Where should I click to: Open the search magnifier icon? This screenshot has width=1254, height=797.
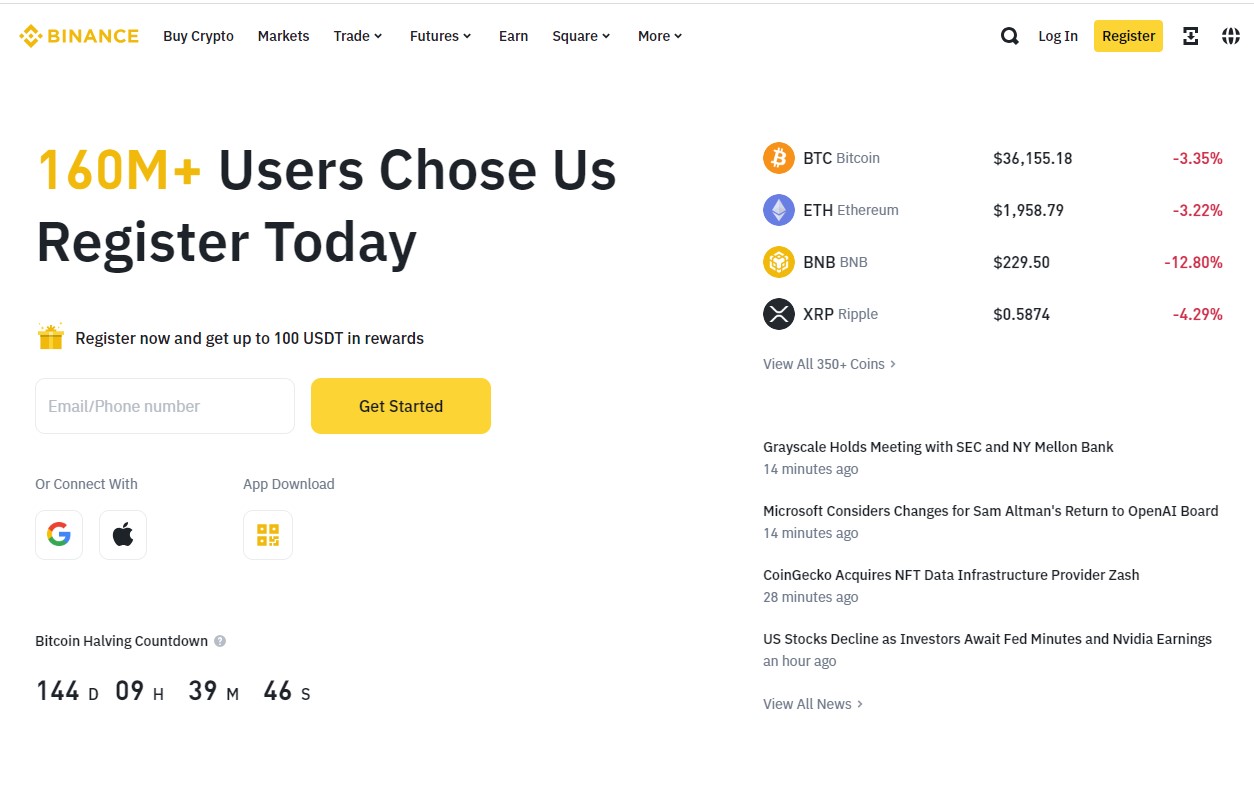pyautogui.click(x=1010, y=36)
